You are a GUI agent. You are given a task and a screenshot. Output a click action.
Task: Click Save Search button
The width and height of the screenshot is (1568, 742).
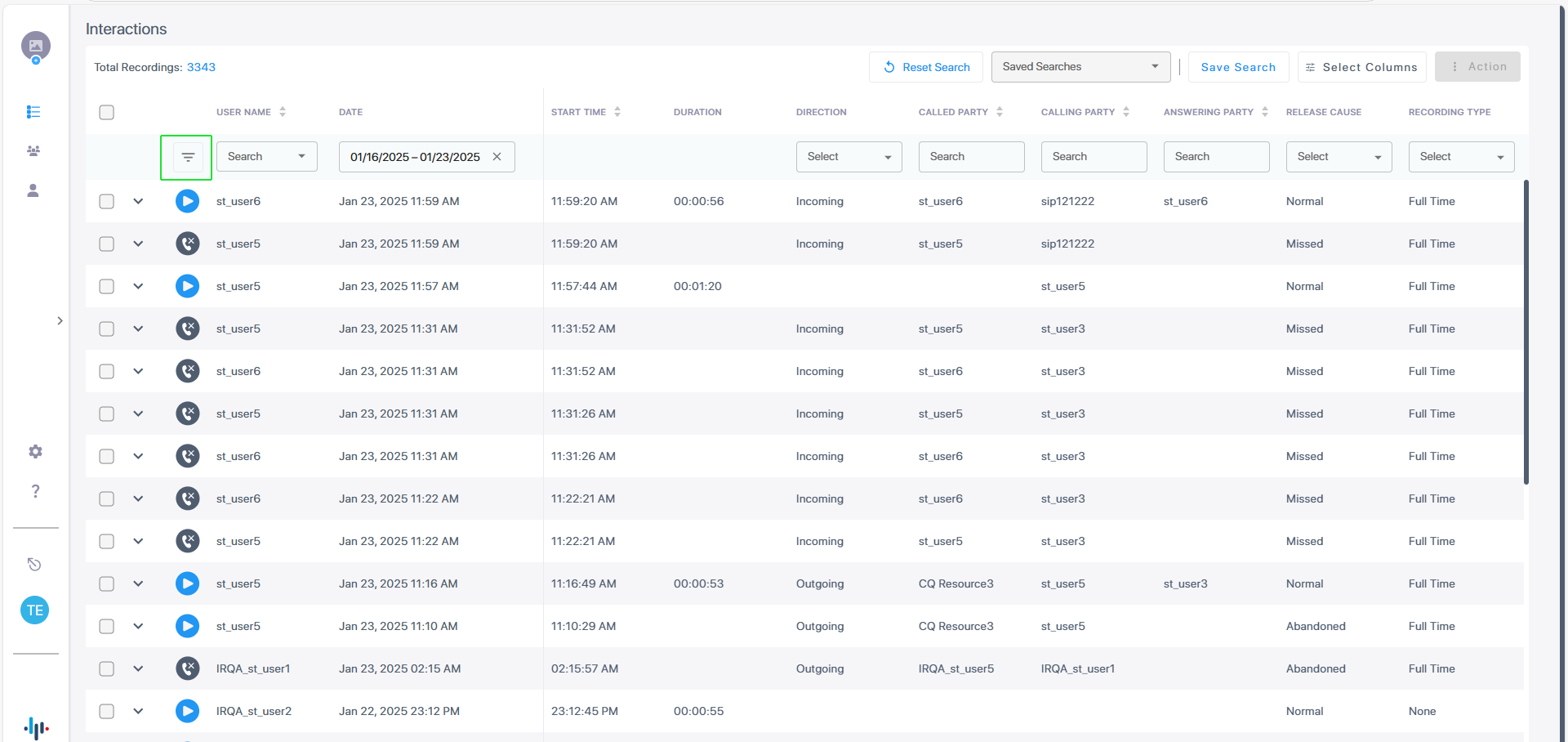point(1238,67)
